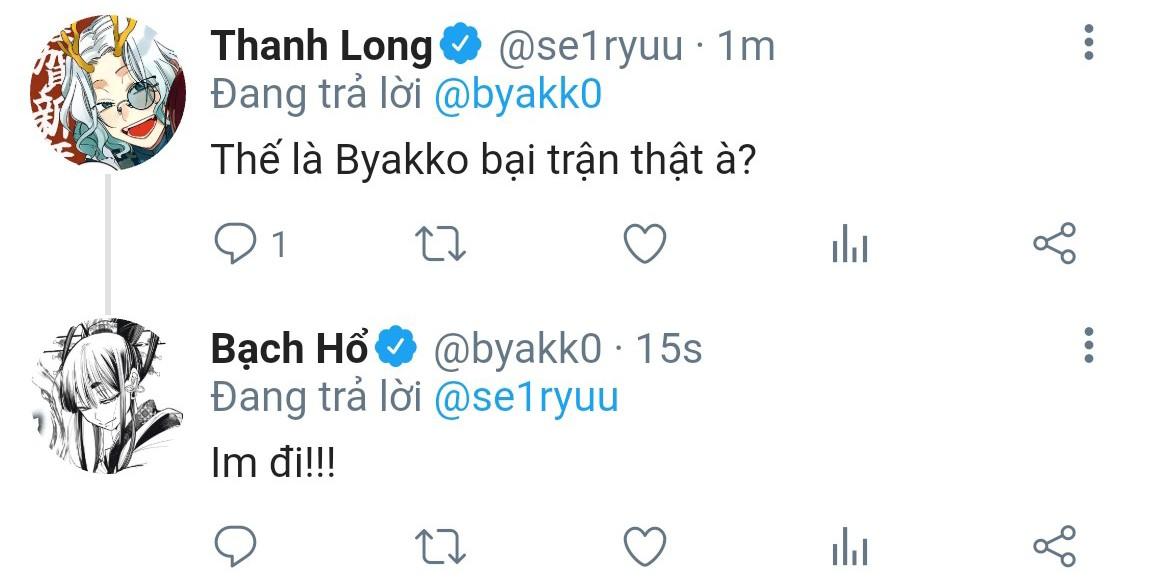The height and width of the screenshot is (582, 1152).
Task: View analytics for Thanh Long's tweet
Action: click(850, 245)
